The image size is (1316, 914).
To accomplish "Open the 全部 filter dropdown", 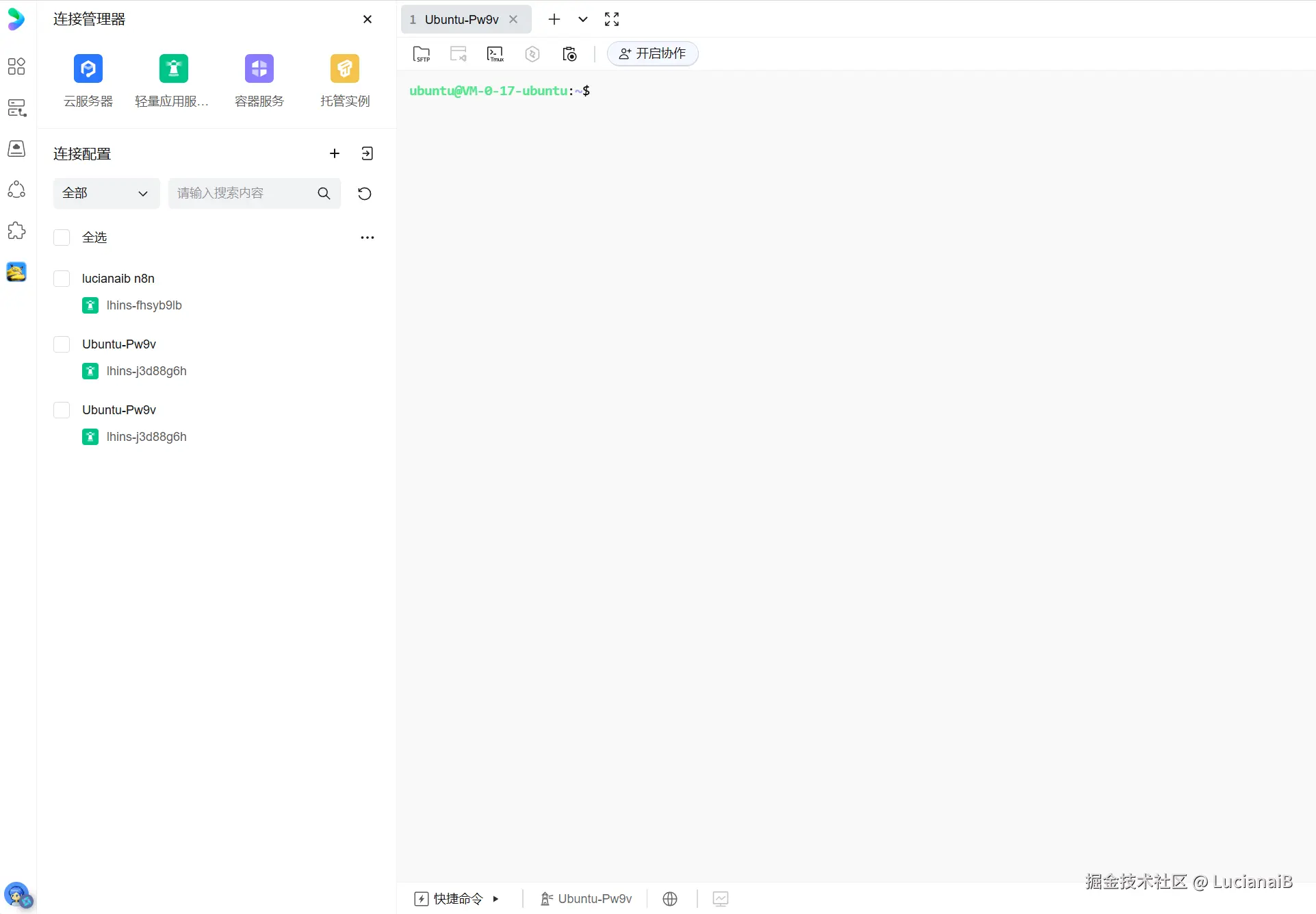I will [106, 193].
